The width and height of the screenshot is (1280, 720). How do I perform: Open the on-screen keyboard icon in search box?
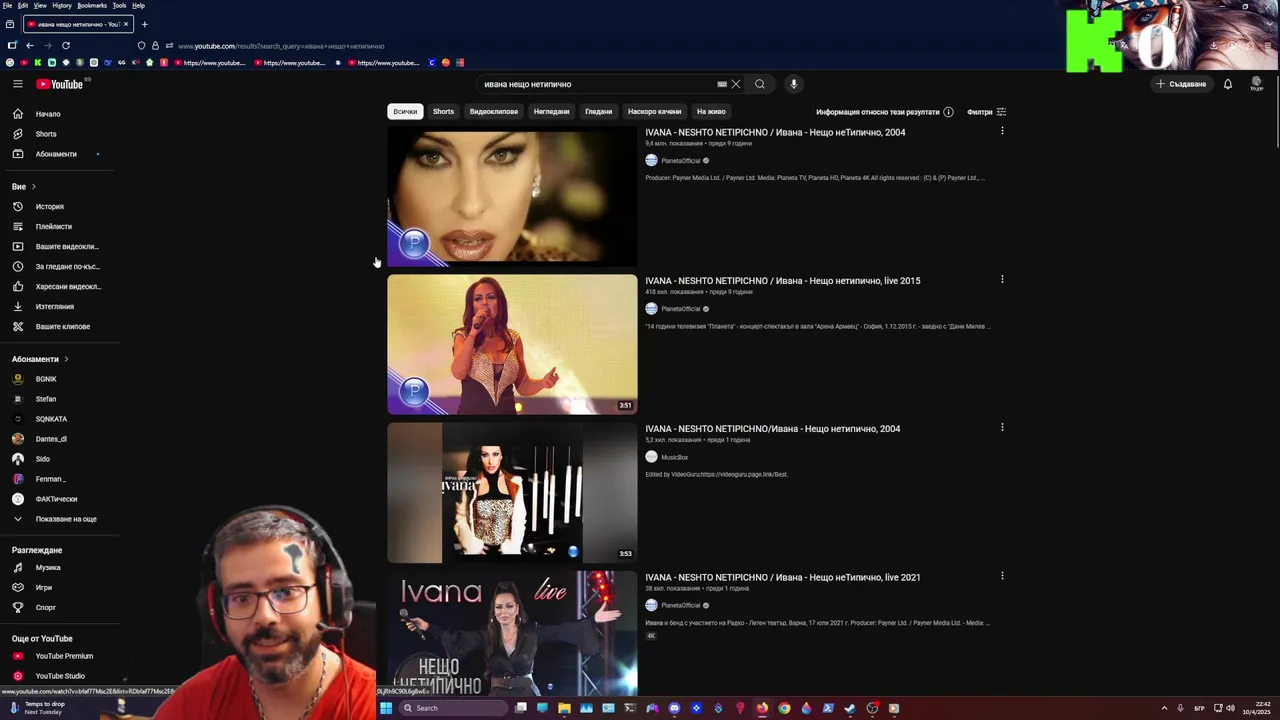tap(722, 84)
